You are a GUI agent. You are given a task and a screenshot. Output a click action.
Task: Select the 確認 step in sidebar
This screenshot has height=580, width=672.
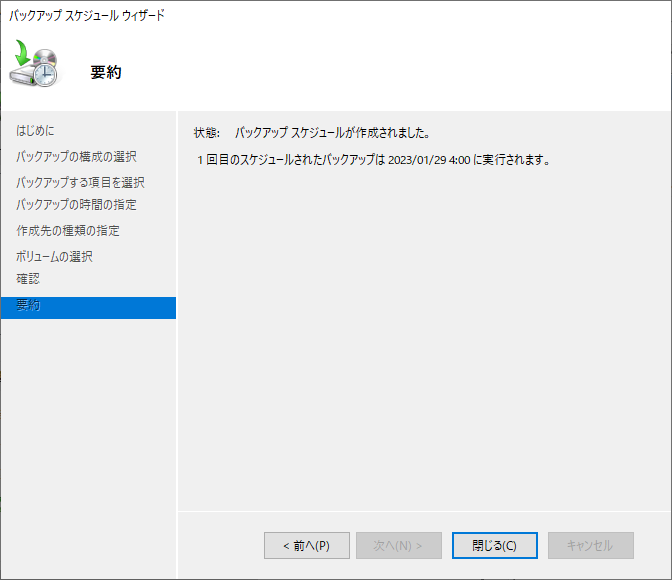[x=29, y=279]
